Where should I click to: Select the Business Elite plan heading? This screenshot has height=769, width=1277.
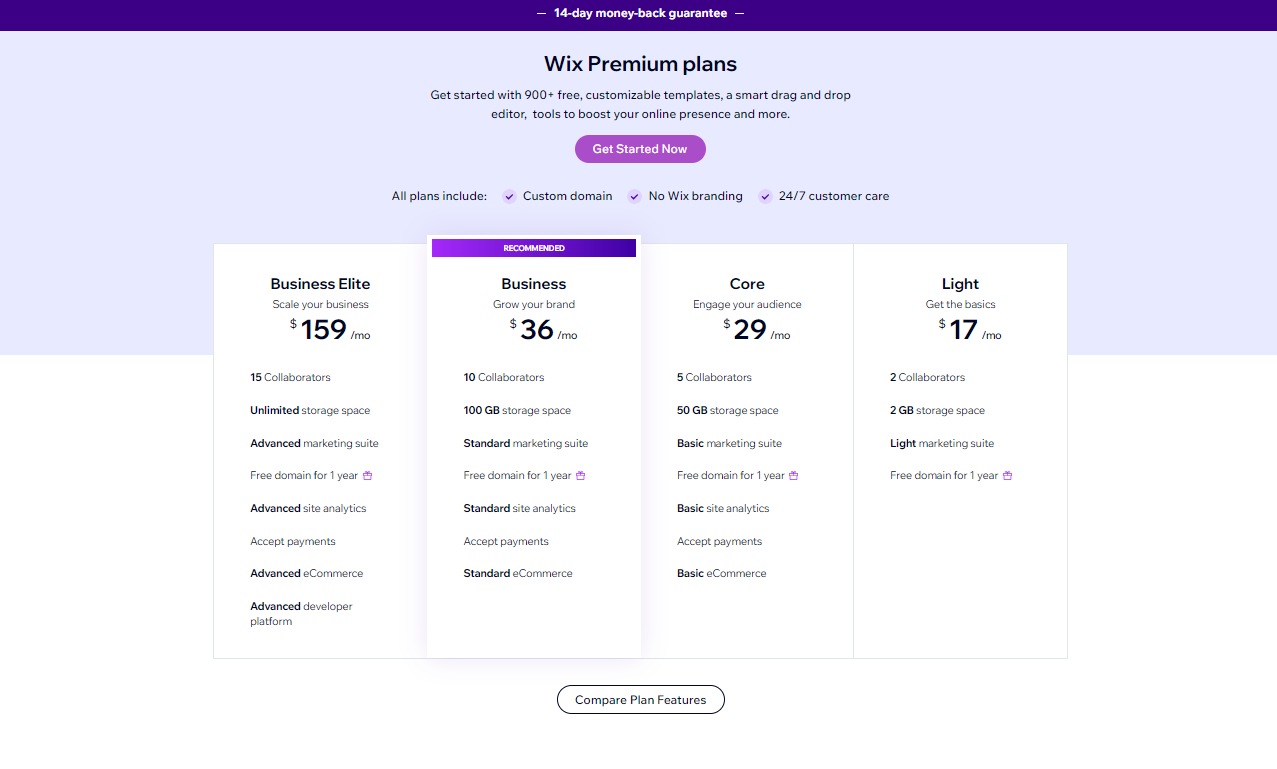coord(320,284)
